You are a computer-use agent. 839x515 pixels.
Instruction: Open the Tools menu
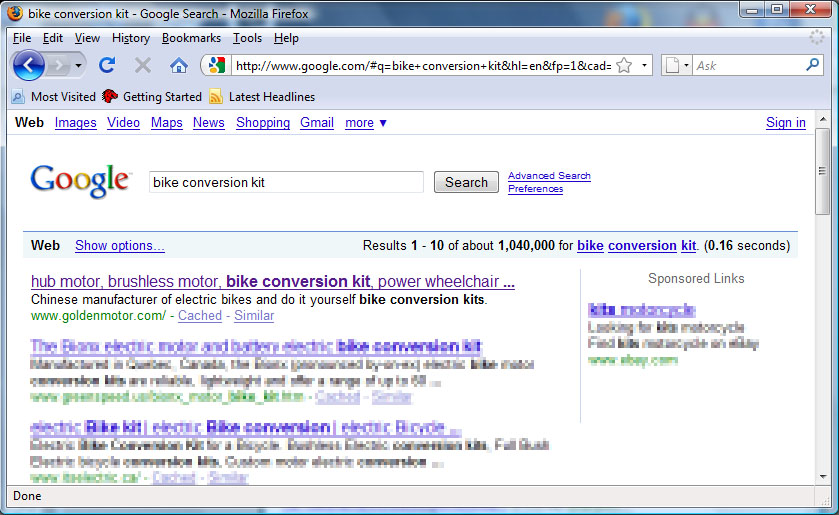pos(247,38)
